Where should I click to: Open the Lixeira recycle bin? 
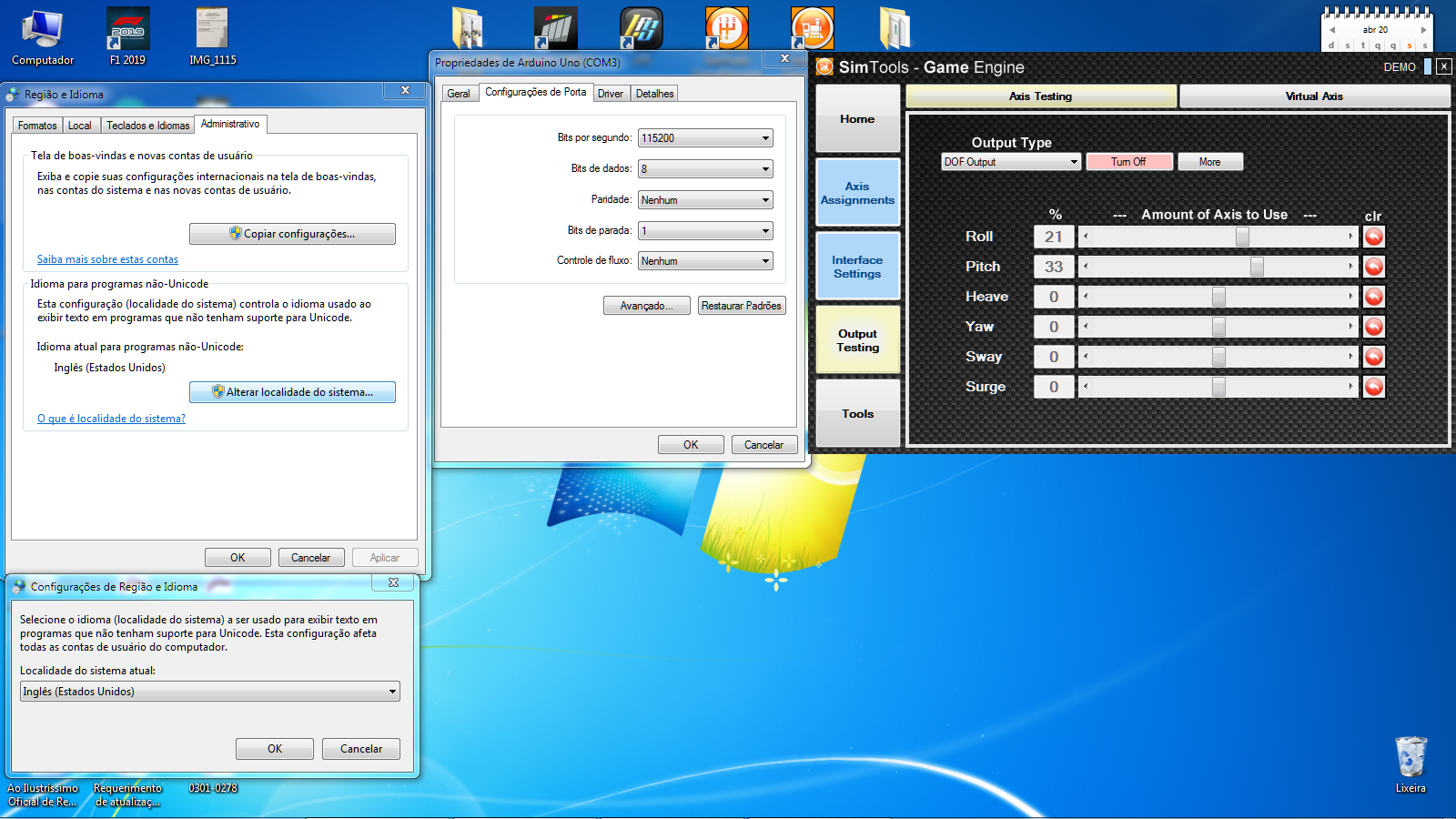click(x=1410, y=764)
